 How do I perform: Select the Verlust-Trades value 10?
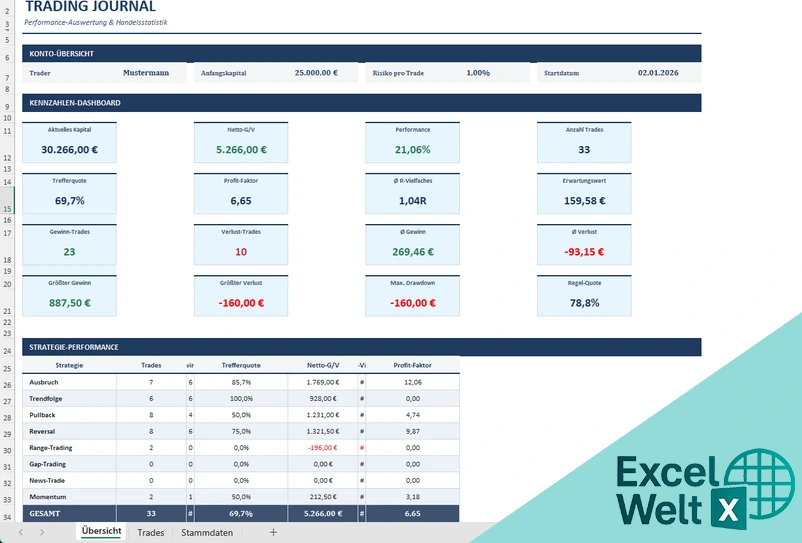click(x=241, y=252)
